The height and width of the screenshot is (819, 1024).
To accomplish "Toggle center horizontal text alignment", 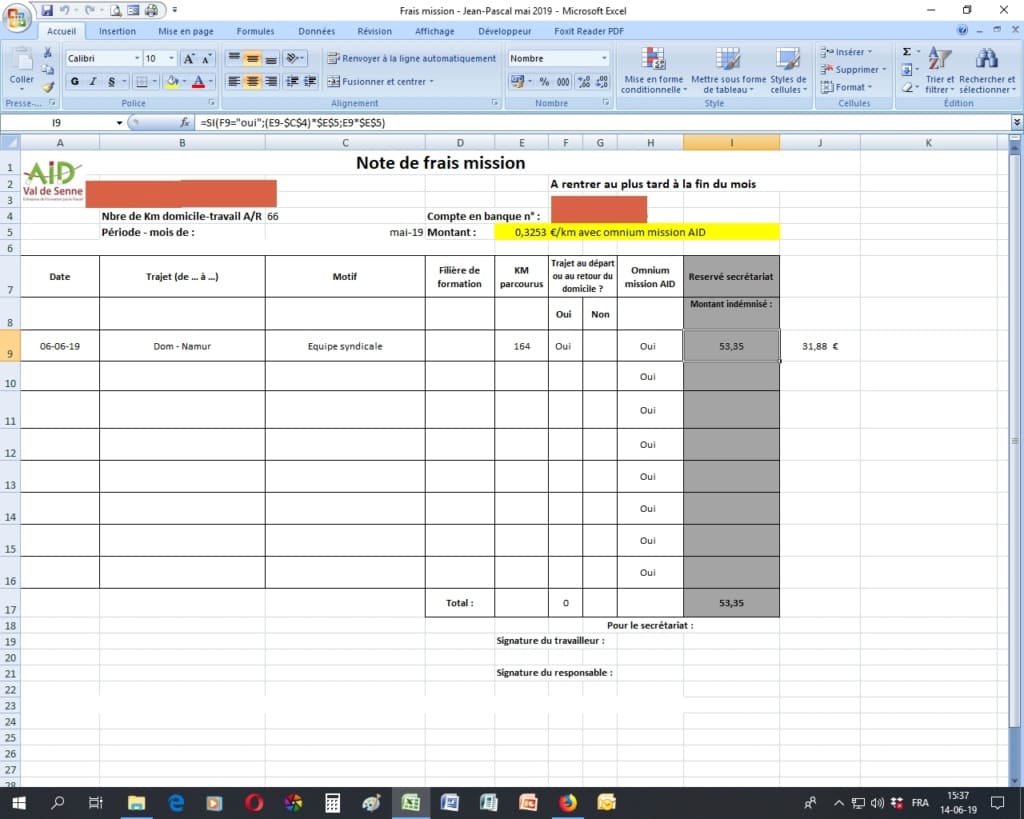I will 252,82.
